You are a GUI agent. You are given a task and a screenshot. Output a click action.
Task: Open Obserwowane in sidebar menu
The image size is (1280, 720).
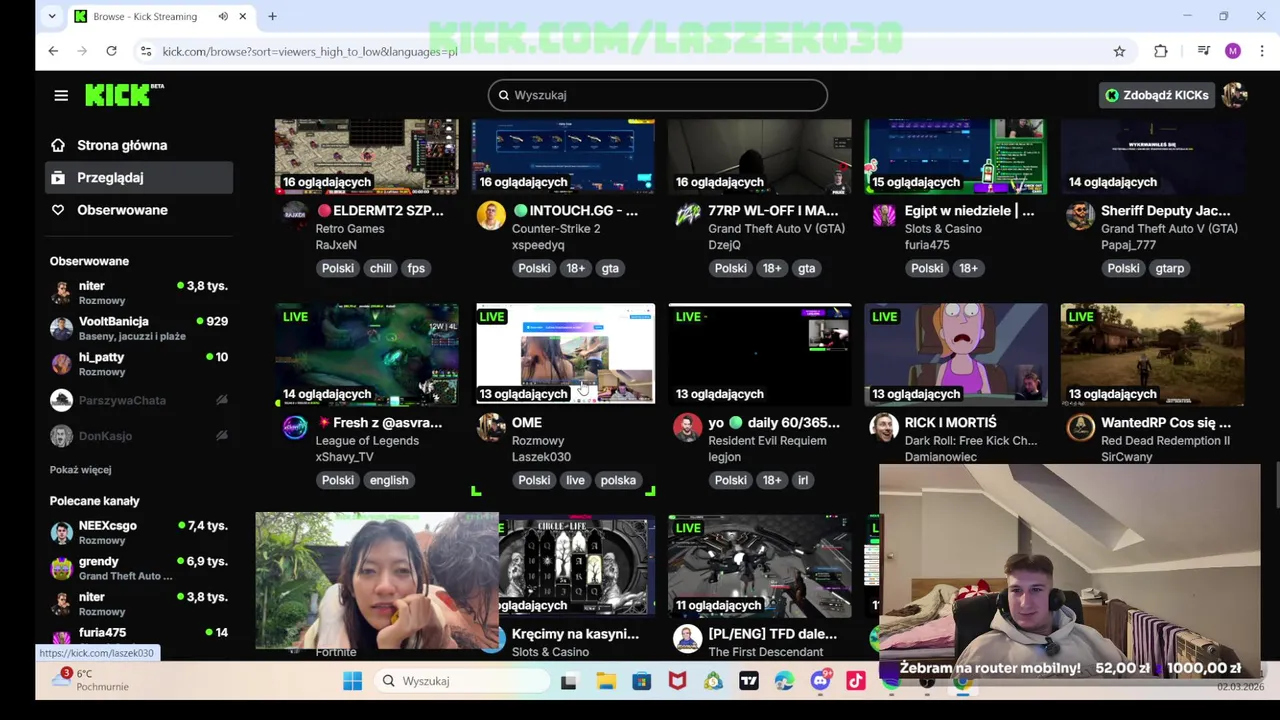[x=122, y=210]
